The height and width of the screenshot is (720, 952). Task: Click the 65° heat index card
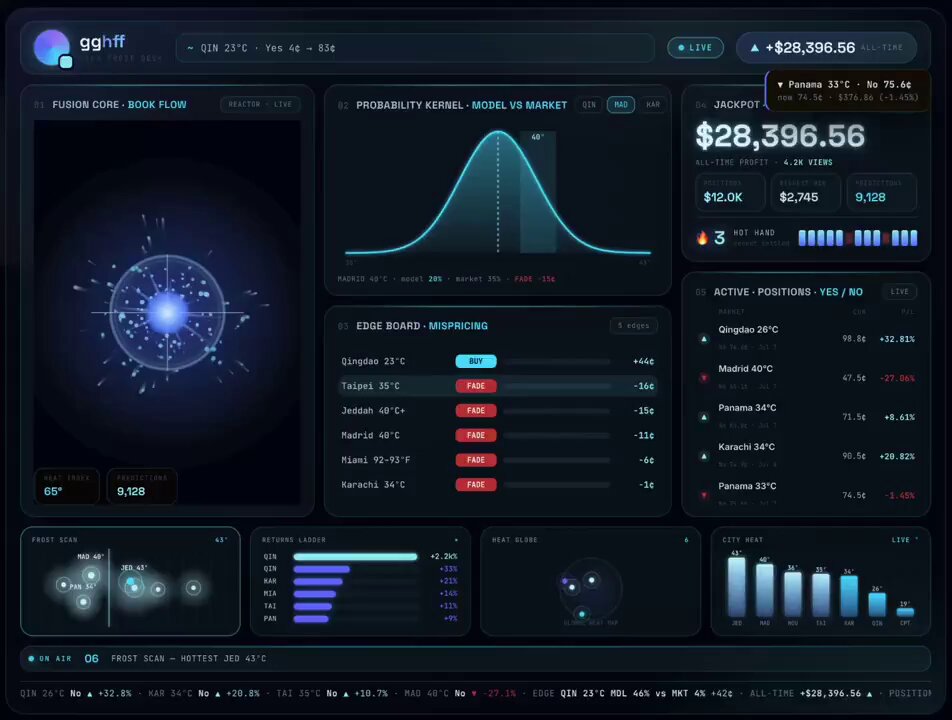tap(67, 486)
